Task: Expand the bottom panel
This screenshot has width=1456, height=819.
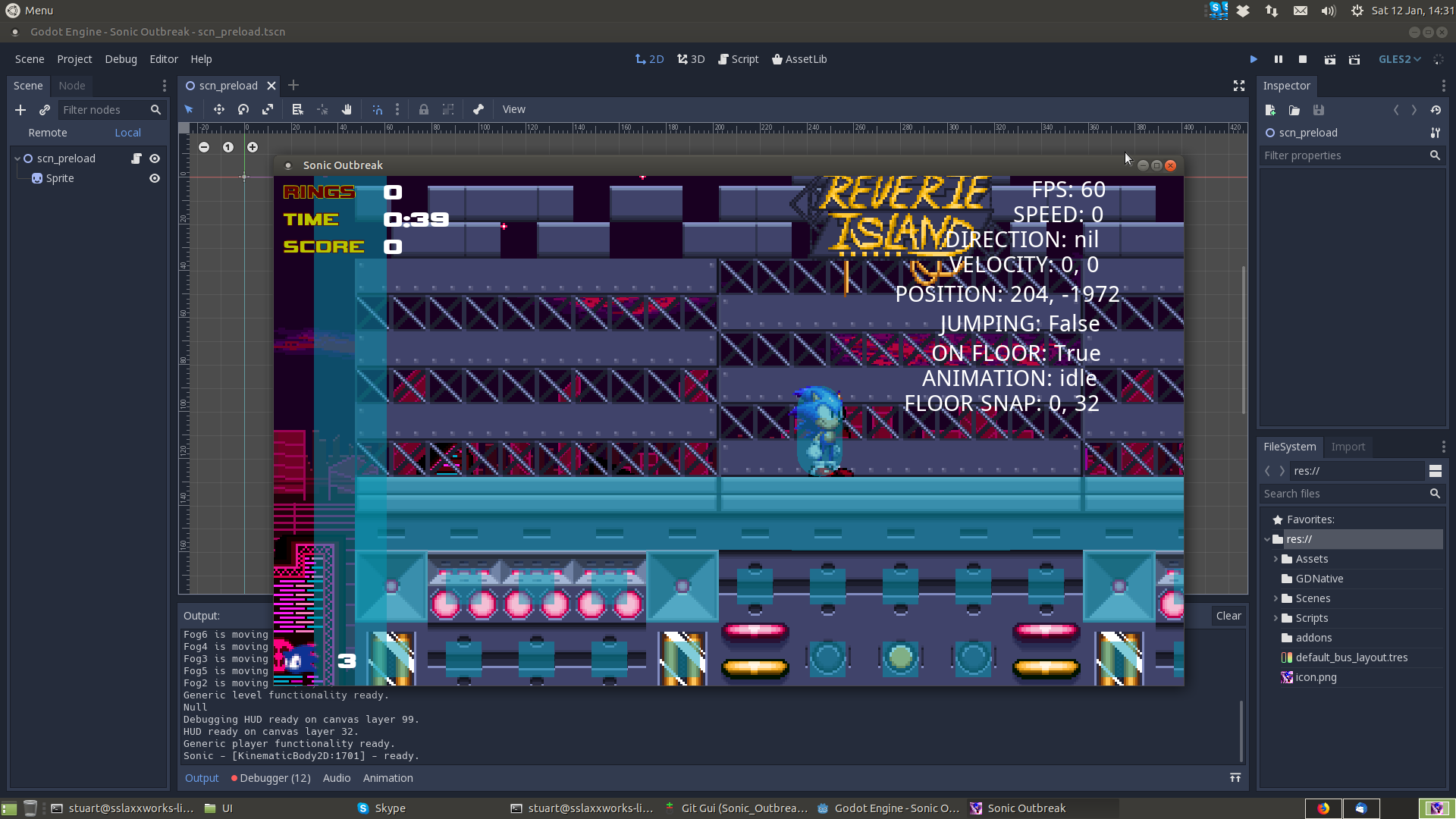Action: click(x=1235, y=778)
